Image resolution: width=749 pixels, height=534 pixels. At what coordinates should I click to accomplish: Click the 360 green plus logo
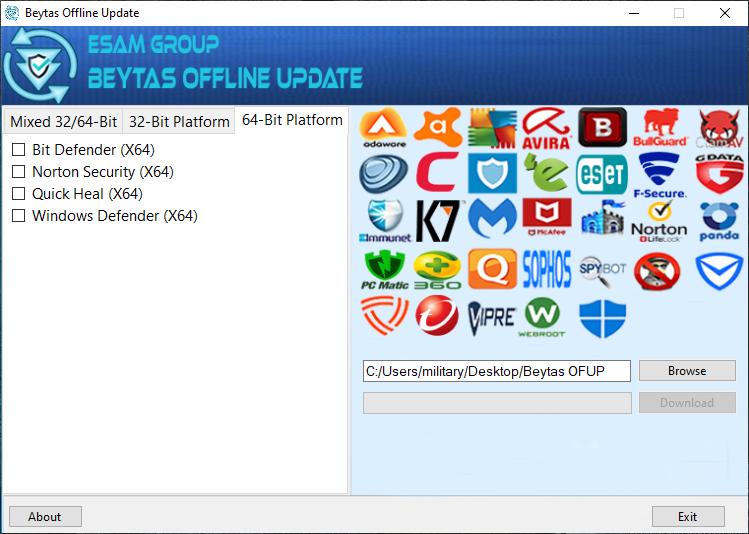tap(438, 270)
